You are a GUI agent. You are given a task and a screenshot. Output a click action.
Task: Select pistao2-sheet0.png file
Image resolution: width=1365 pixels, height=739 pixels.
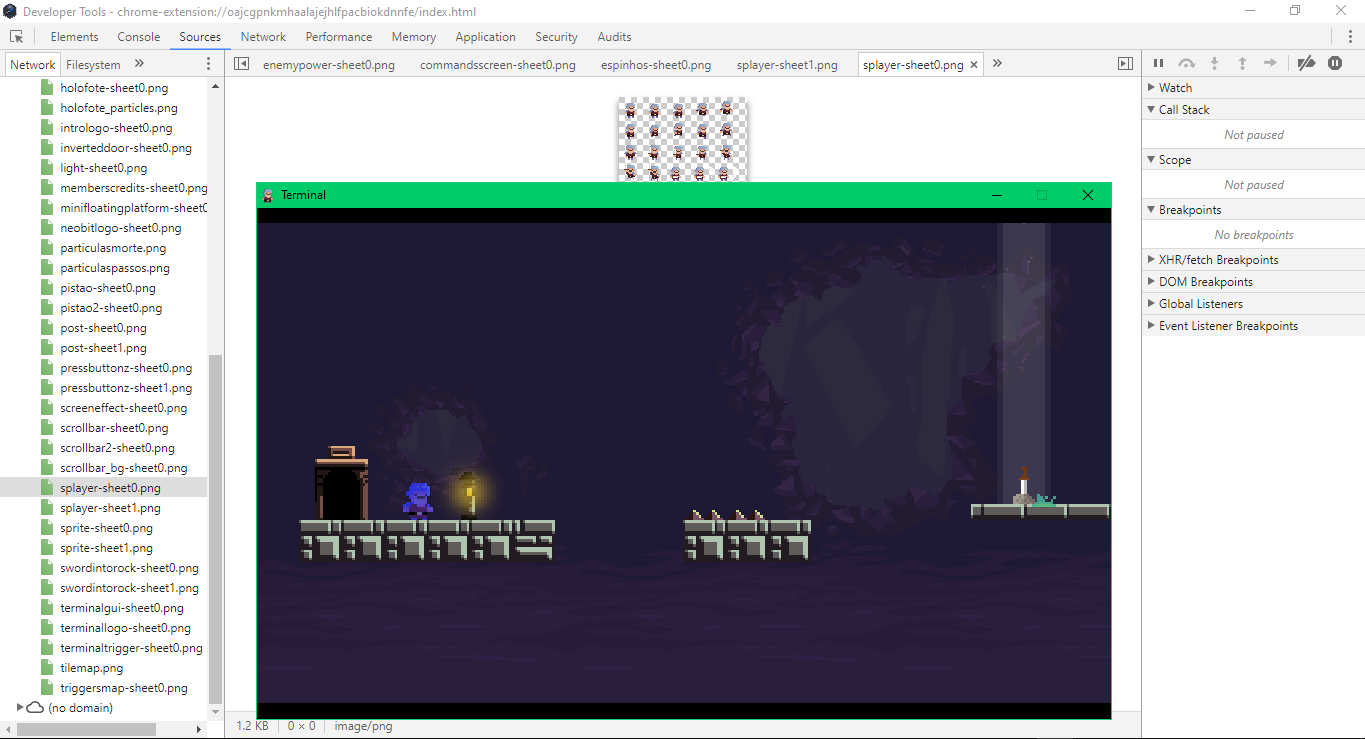pyautogui.click(x=111, y=308)
